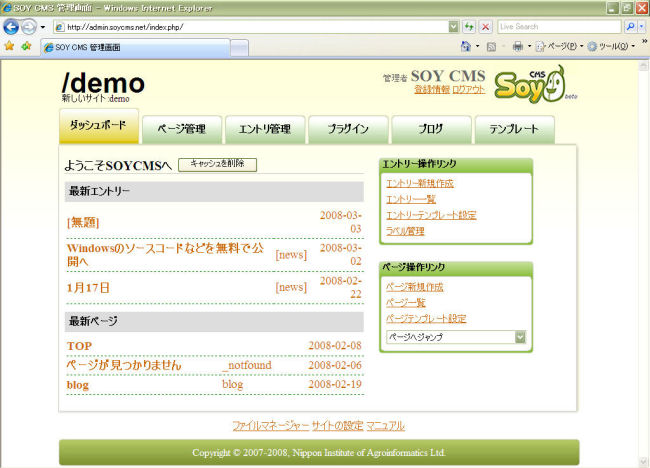This screenshot has width=650, height=468.
Task: Select the SOY CMS 管理画面 browser tab
Action: point(135,47)
